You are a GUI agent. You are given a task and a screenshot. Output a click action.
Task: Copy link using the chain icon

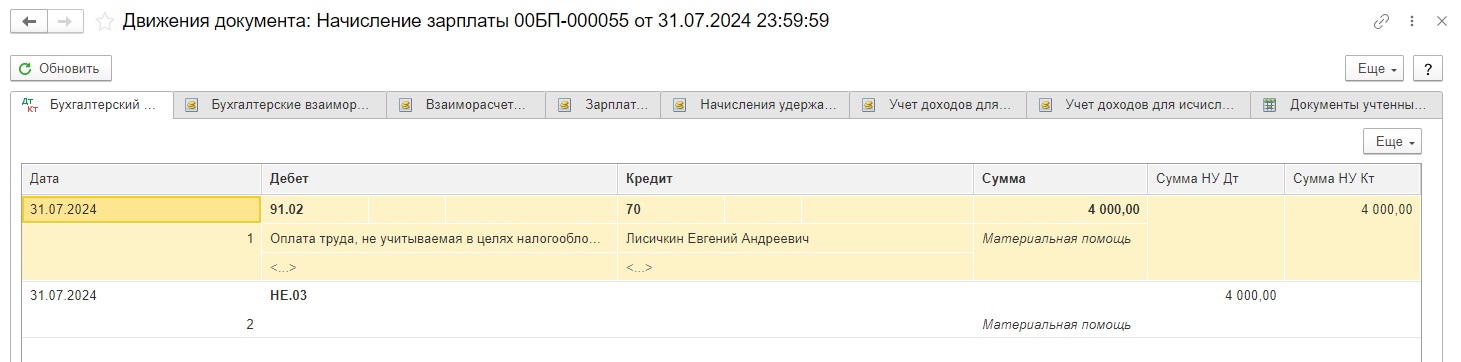pos(1381,21)
